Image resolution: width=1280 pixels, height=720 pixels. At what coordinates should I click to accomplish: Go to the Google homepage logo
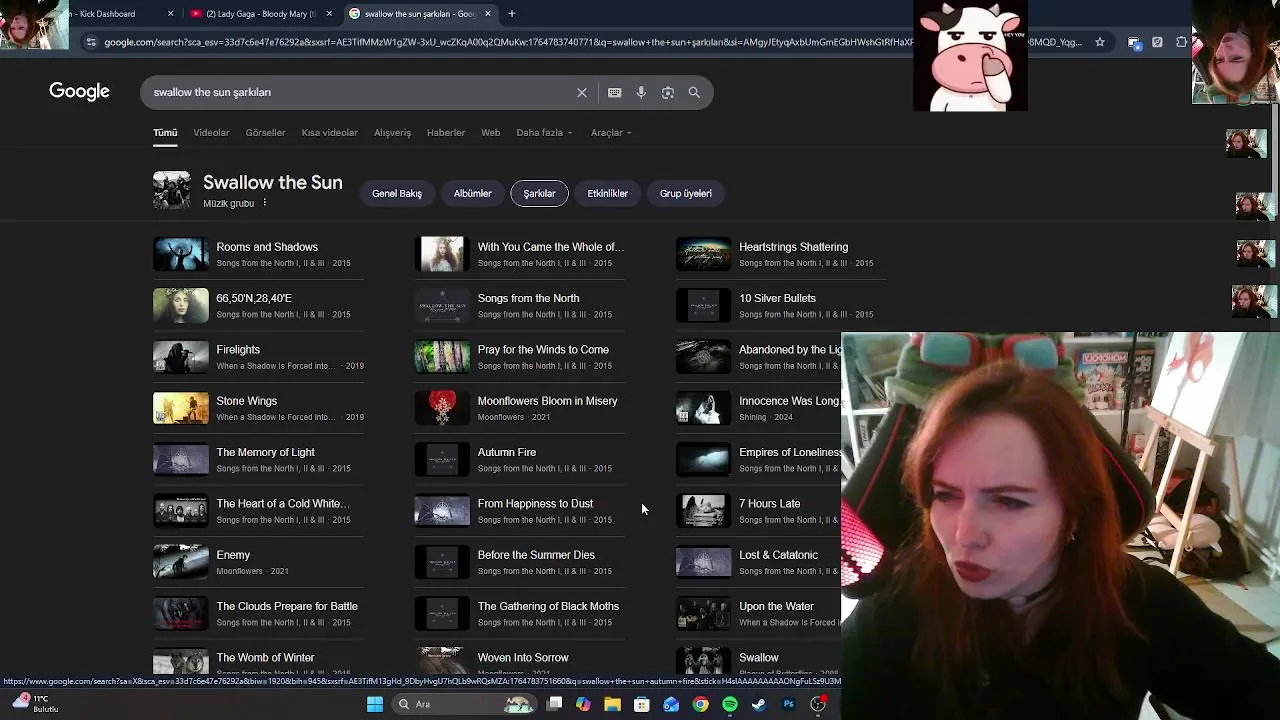[x=79, y=92]
